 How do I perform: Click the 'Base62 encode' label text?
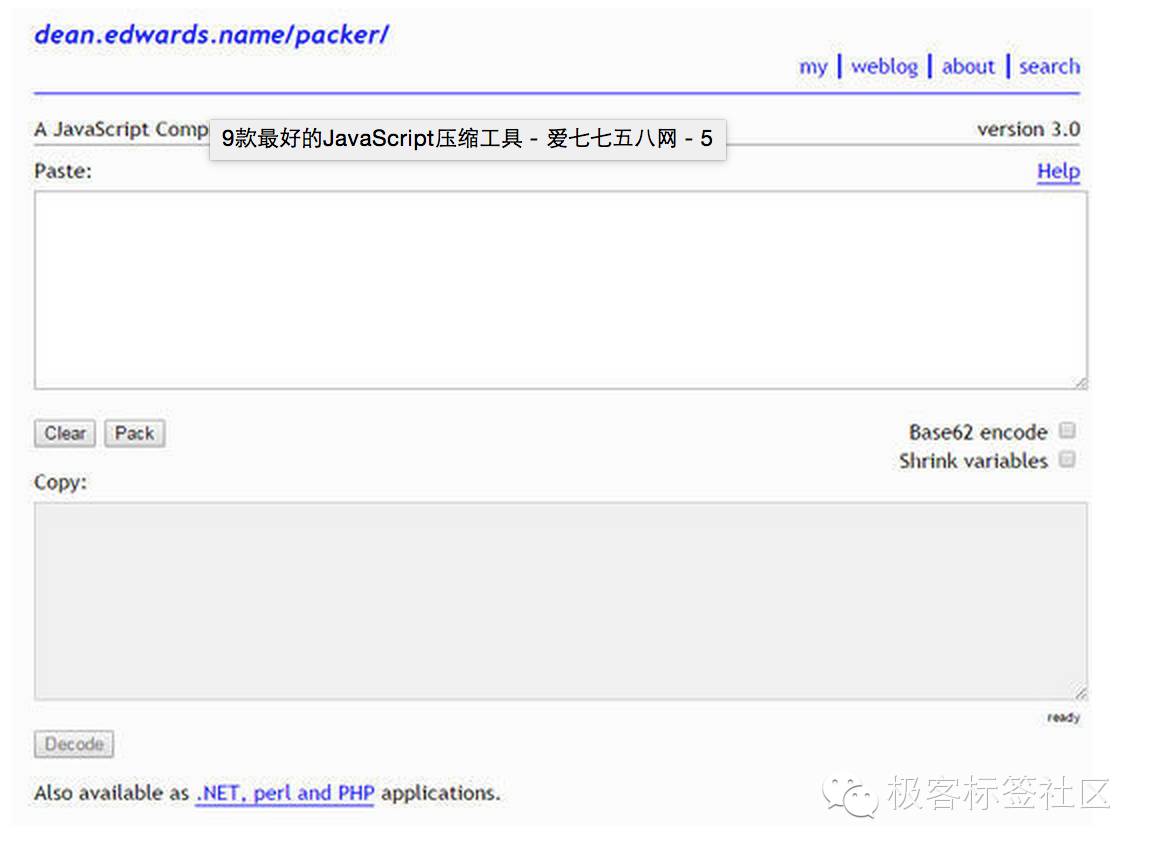978,433
